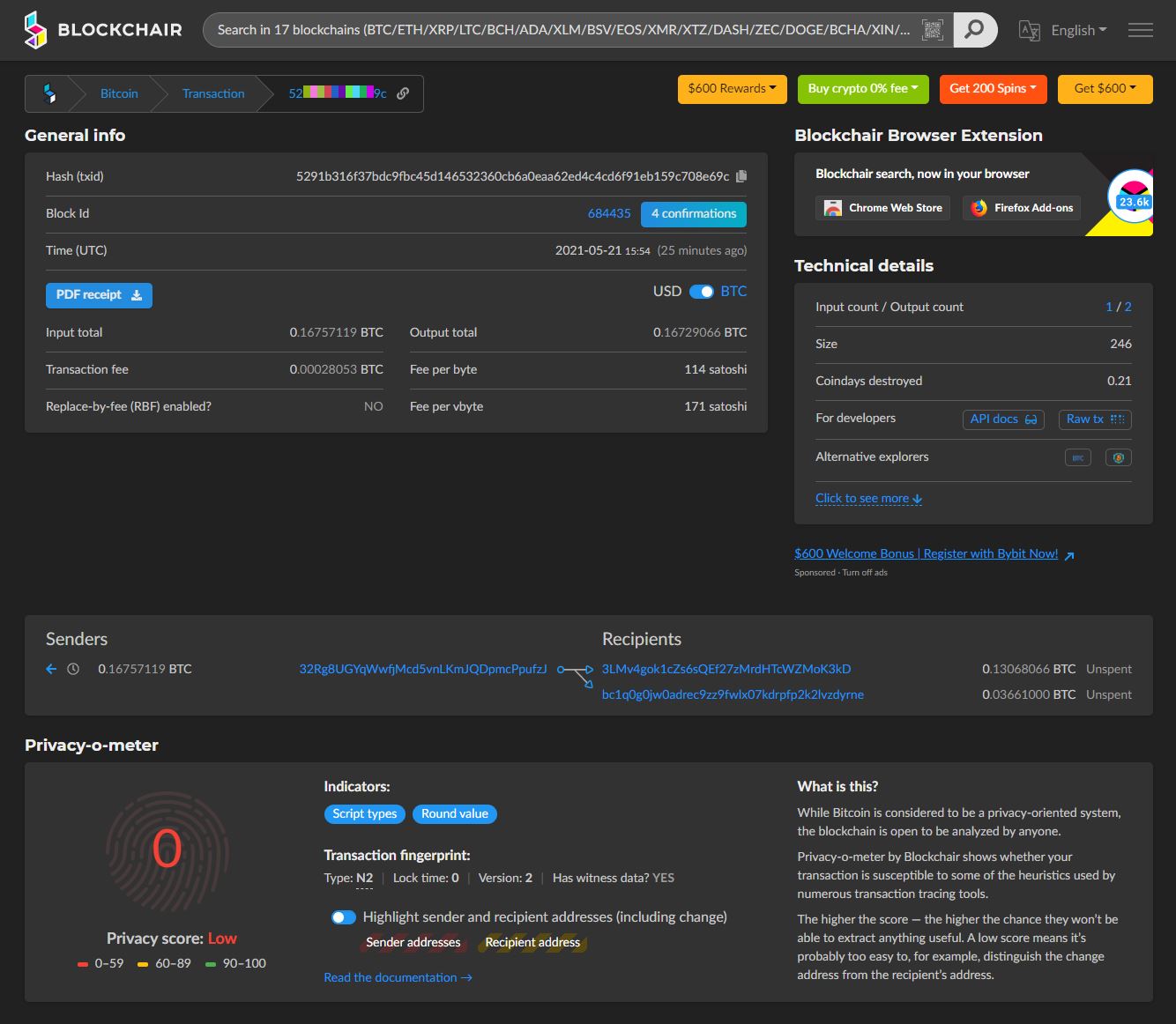The height and width of the screenshot is (1024, 1176).
Task: Click the clock icon in Senders row
Action: pyautogui.click(x=73, y=669)
